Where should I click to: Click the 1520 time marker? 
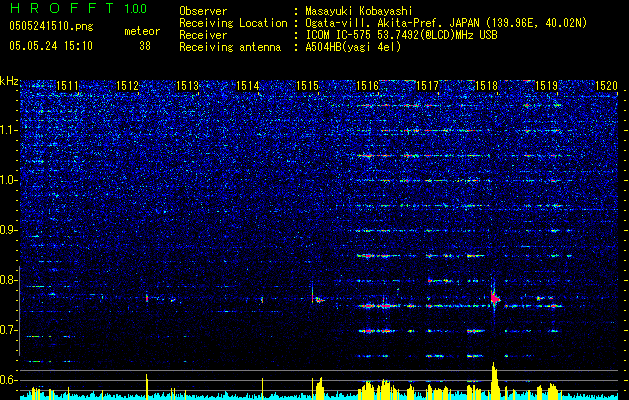pos(606,85)
